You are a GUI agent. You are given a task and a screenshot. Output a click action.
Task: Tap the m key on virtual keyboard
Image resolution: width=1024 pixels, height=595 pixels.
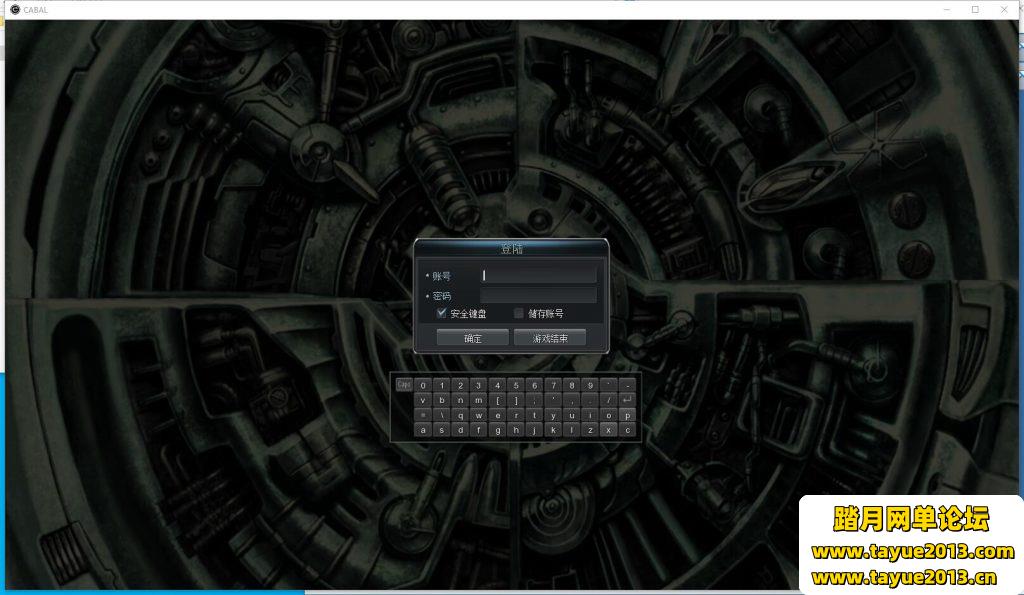pos(479,400)
